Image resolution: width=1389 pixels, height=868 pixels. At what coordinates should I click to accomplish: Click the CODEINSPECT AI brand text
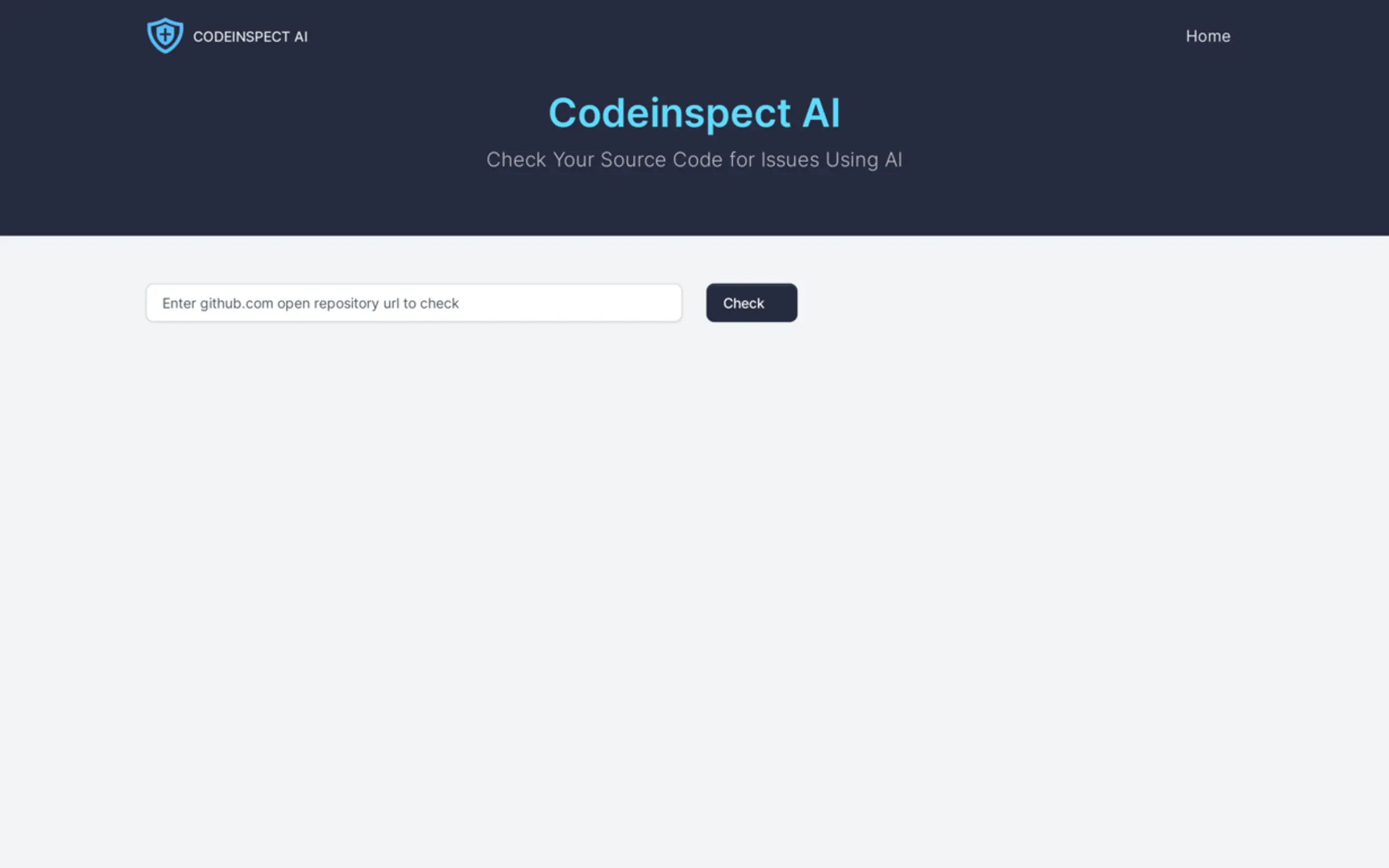[250, 37]
